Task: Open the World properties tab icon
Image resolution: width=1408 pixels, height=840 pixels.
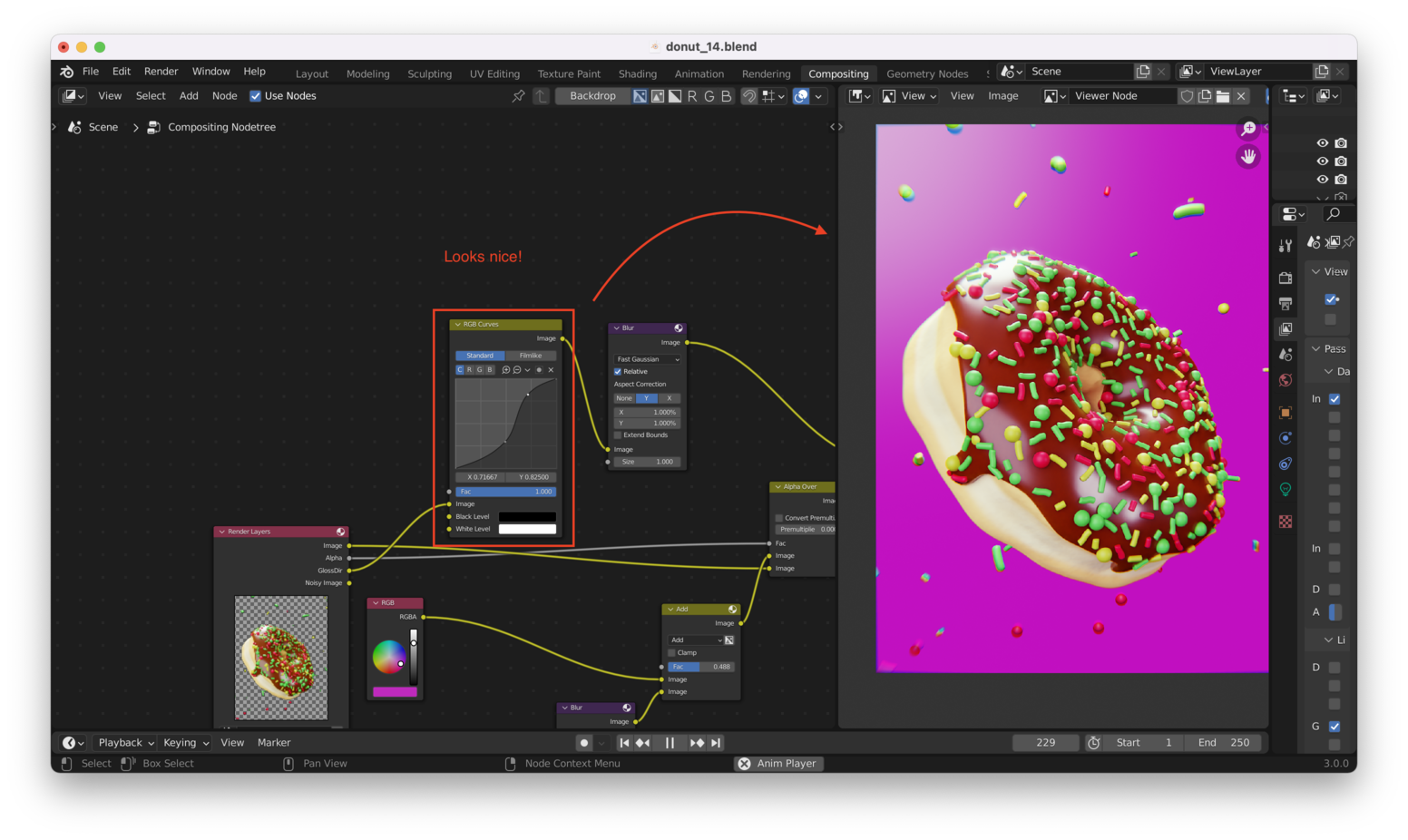Action: tap(1286, 380)
